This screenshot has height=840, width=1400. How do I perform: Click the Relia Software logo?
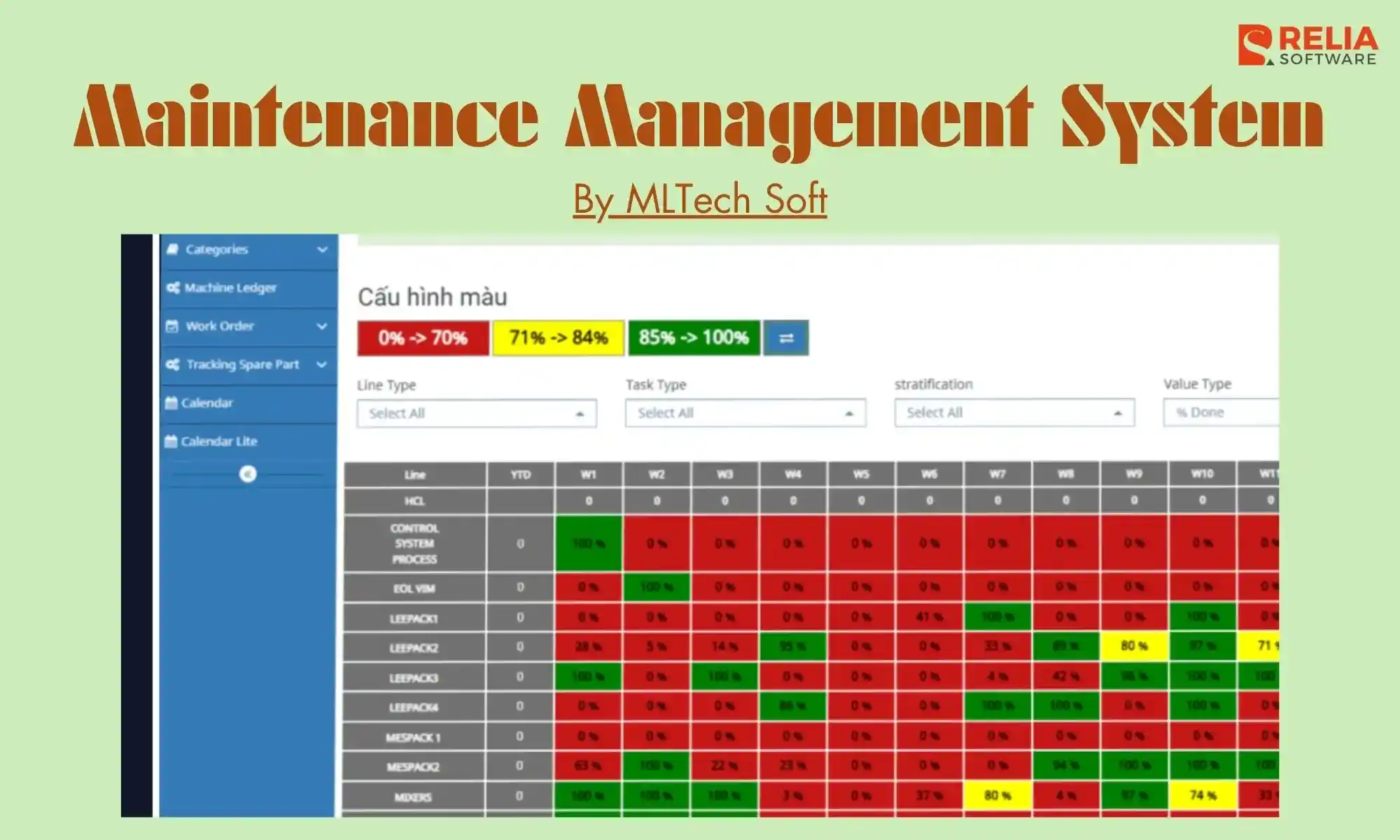click(x=1307, y=45)
